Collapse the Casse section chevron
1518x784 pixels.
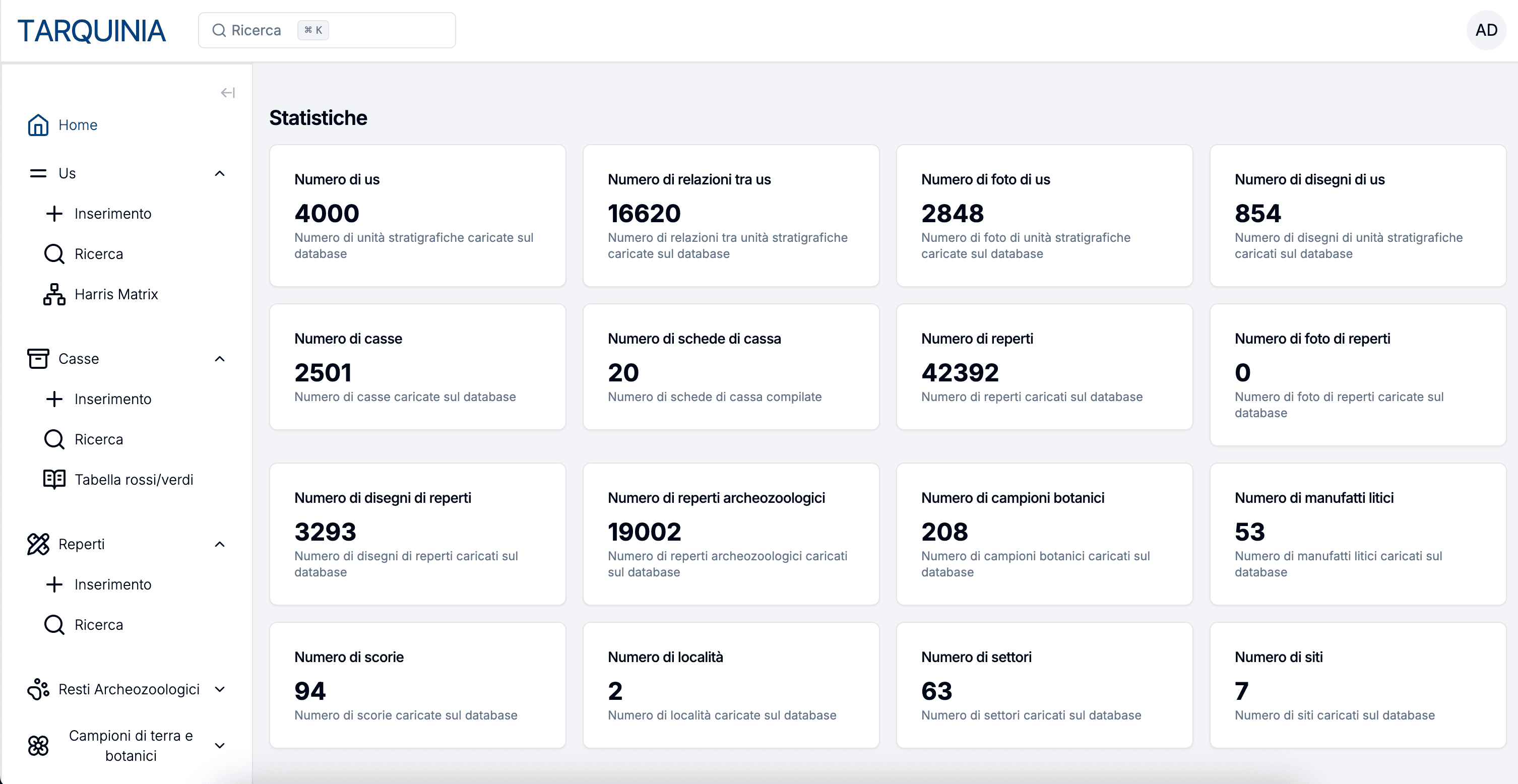(220, 358)
